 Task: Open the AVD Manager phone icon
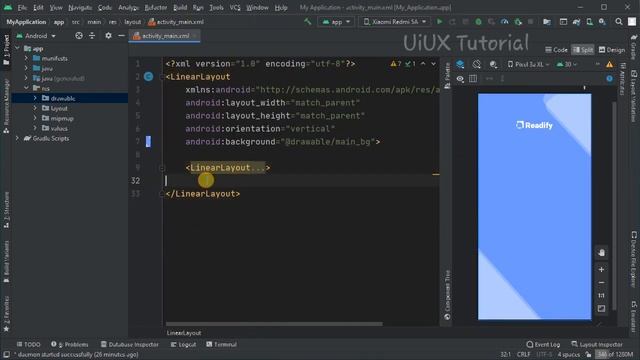[589, 22]
